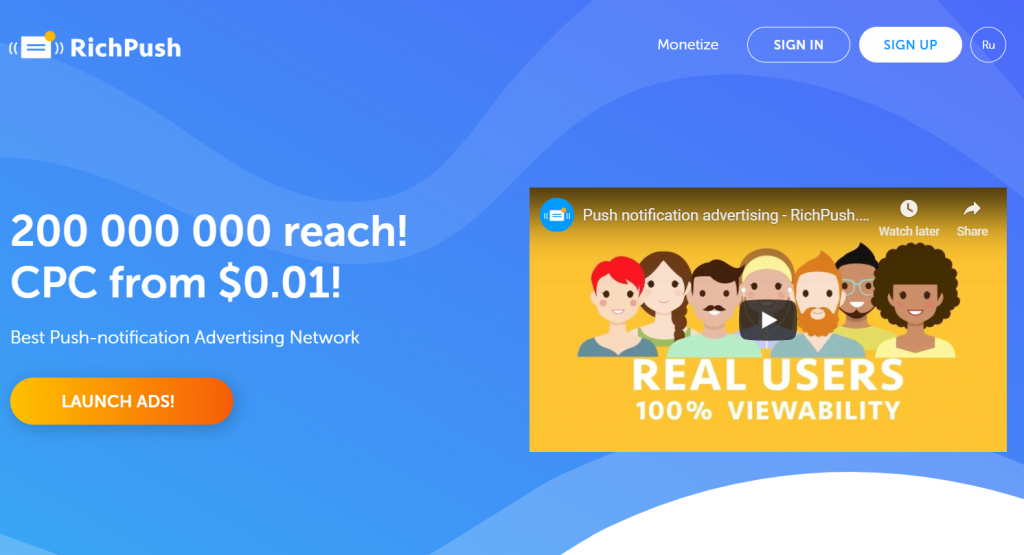
Task: Click REAL USERS text in video thumbnail
Action: [x=767, y=375]
